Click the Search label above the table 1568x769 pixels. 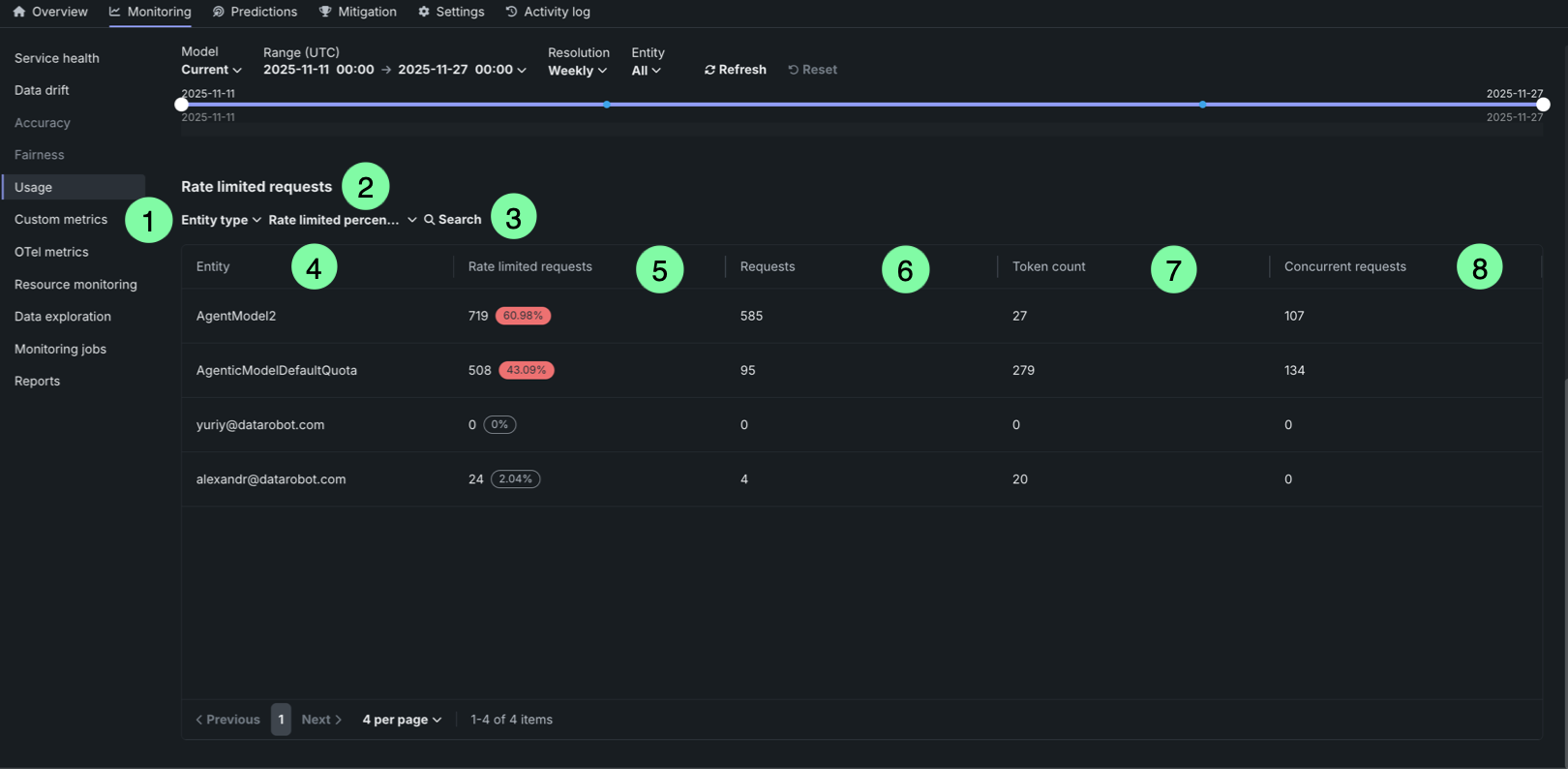[460, 220]
